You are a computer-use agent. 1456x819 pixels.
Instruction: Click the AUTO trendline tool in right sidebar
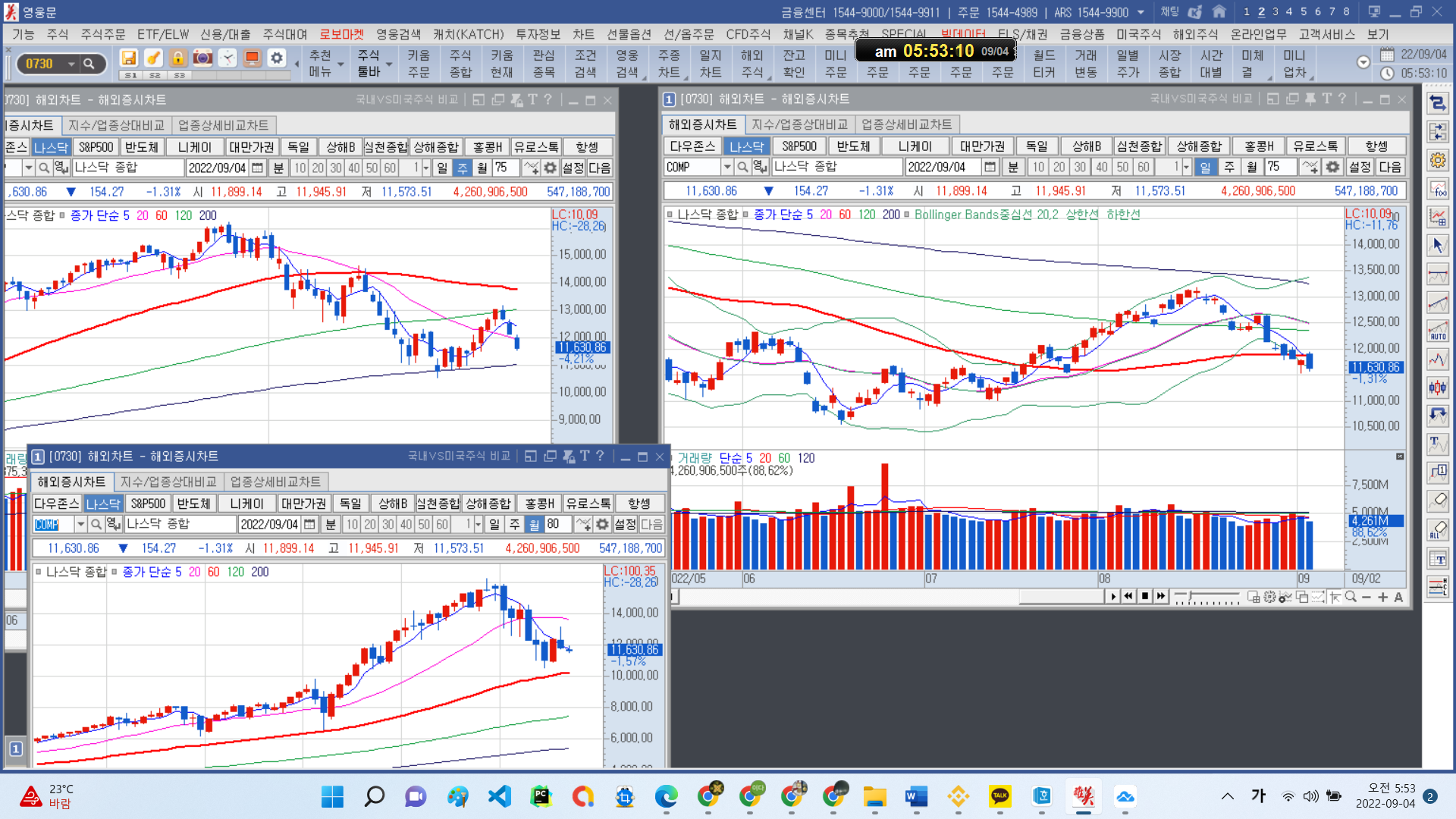coord(1438,331)
